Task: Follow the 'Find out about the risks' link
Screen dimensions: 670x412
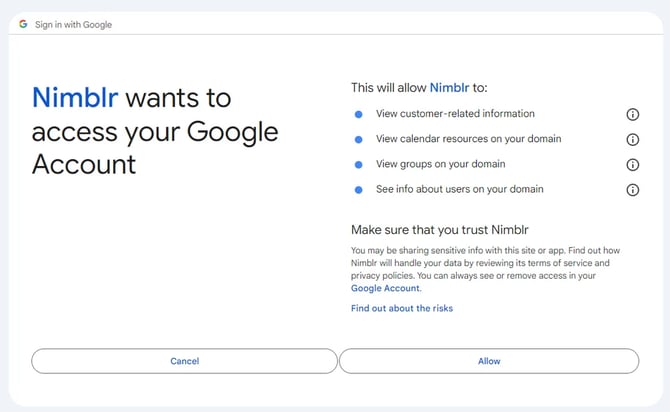Action: (x=402, y=308)
